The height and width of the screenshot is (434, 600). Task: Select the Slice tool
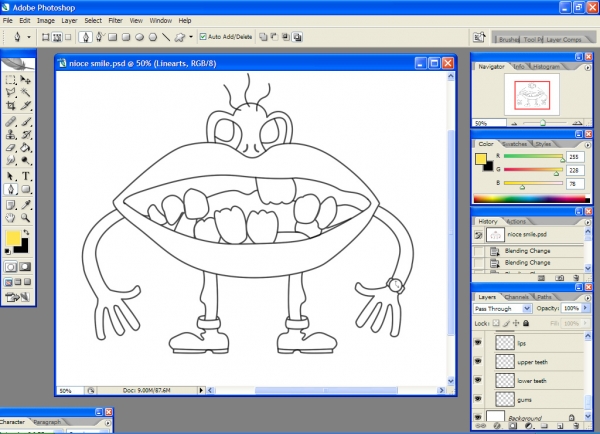pyautogui.click(x=25, y=105)
